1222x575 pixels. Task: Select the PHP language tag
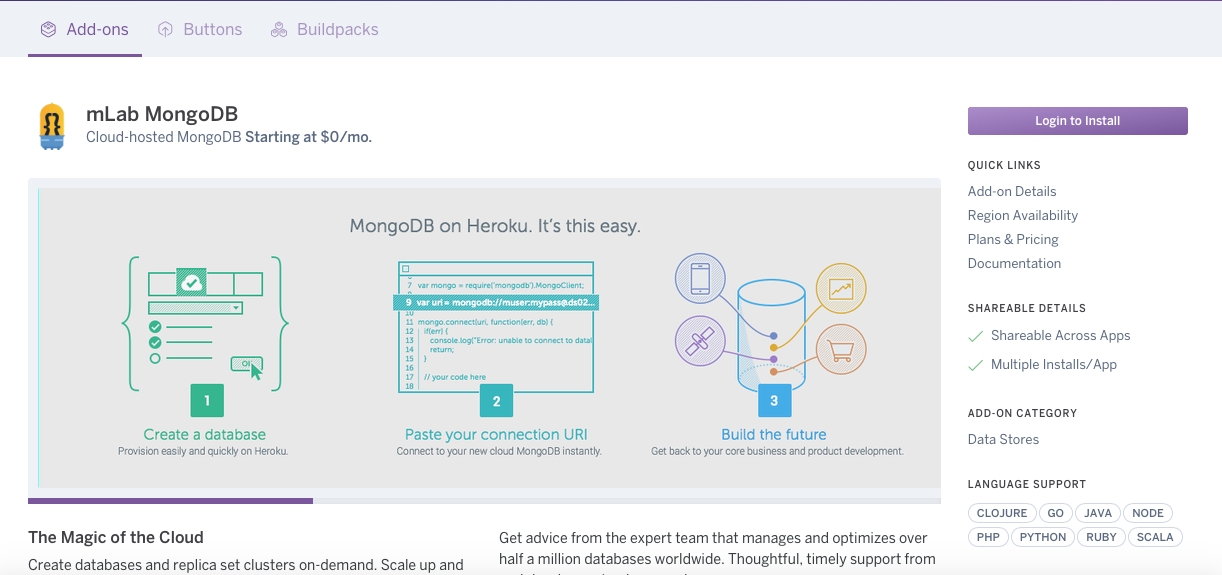988,537
